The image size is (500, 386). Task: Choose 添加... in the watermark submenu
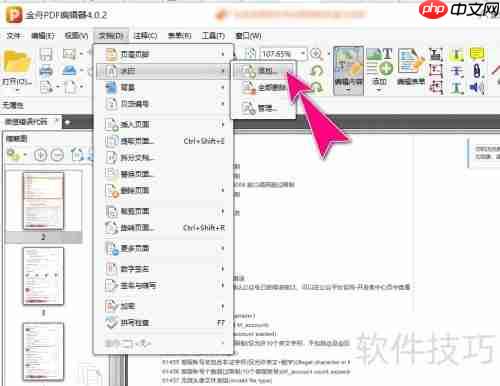pos(263,70)
